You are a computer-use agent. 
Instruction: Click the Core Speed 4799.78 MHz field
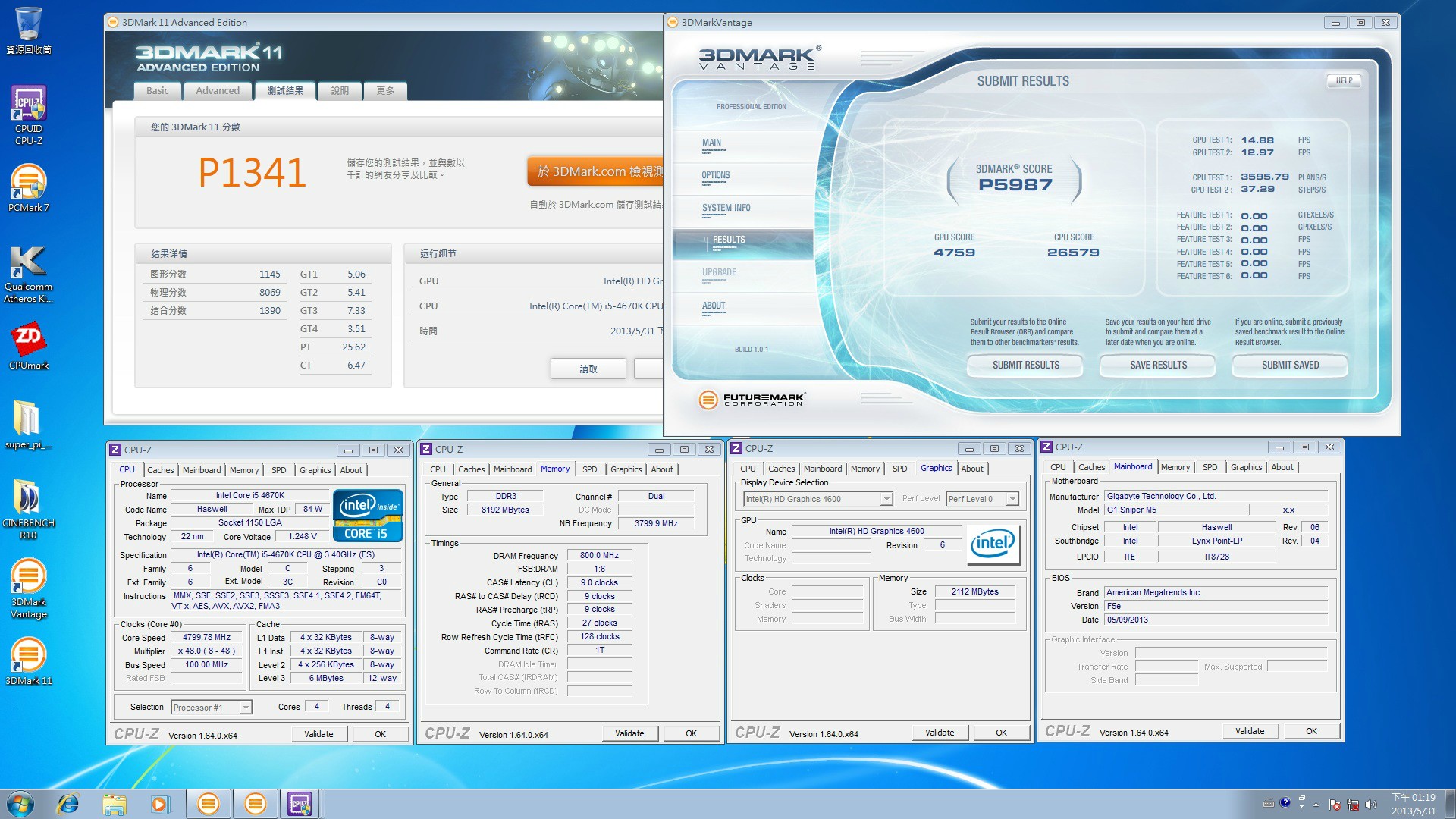point(206,638)
